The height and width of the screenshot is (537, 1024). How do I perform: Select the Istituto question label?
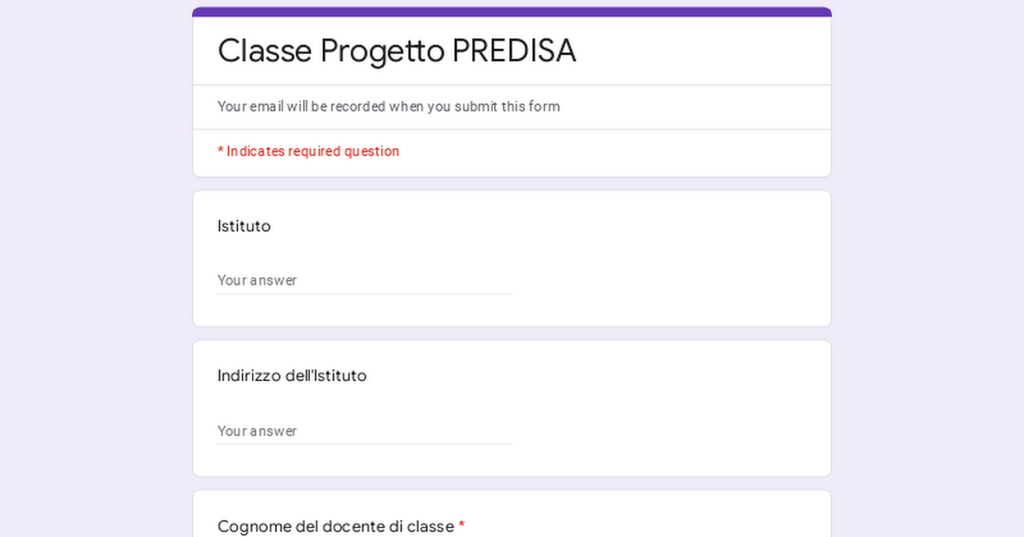pyautogui.click(x=244, y=226)
